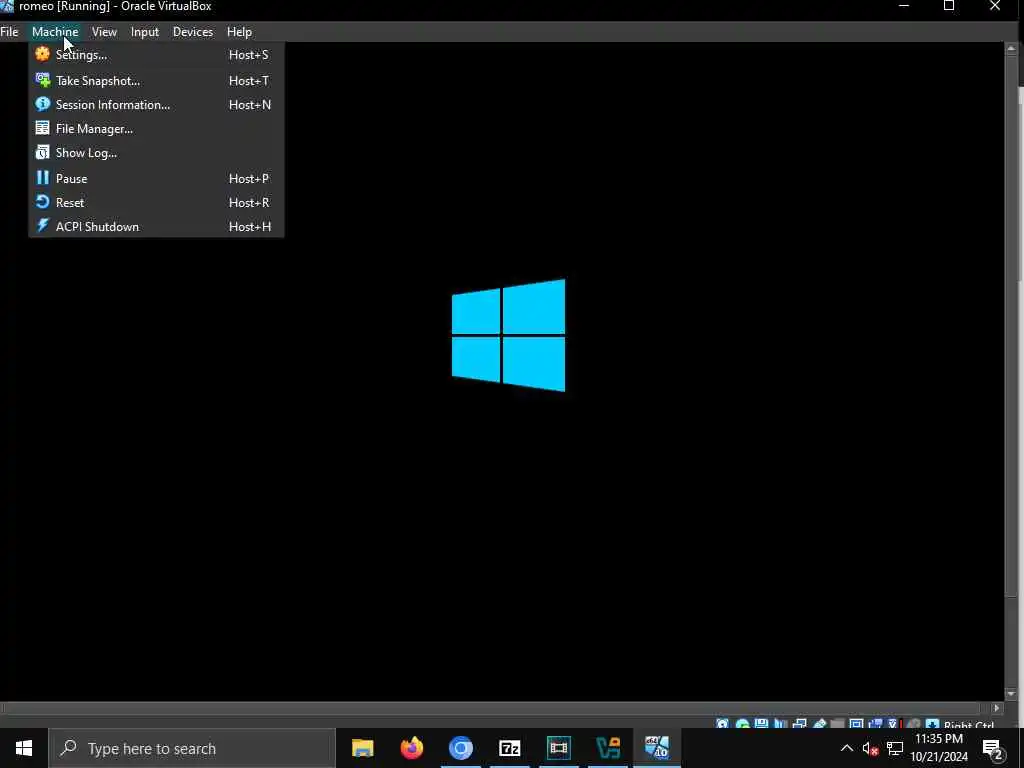Click the USB status bar icon
Viewport: 1024px width, 768px height.
tap(820, 724)
